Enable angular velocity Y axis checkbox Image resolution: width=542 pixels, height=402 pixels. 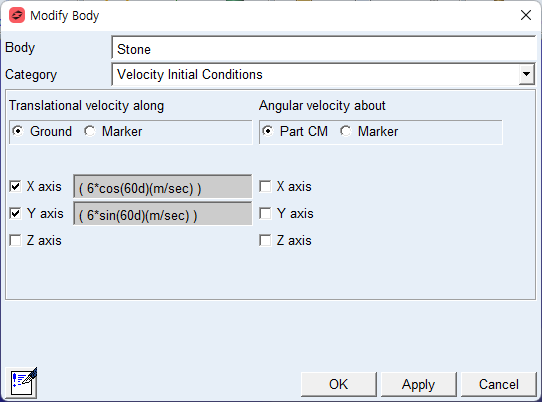click(x=265, y=213)
